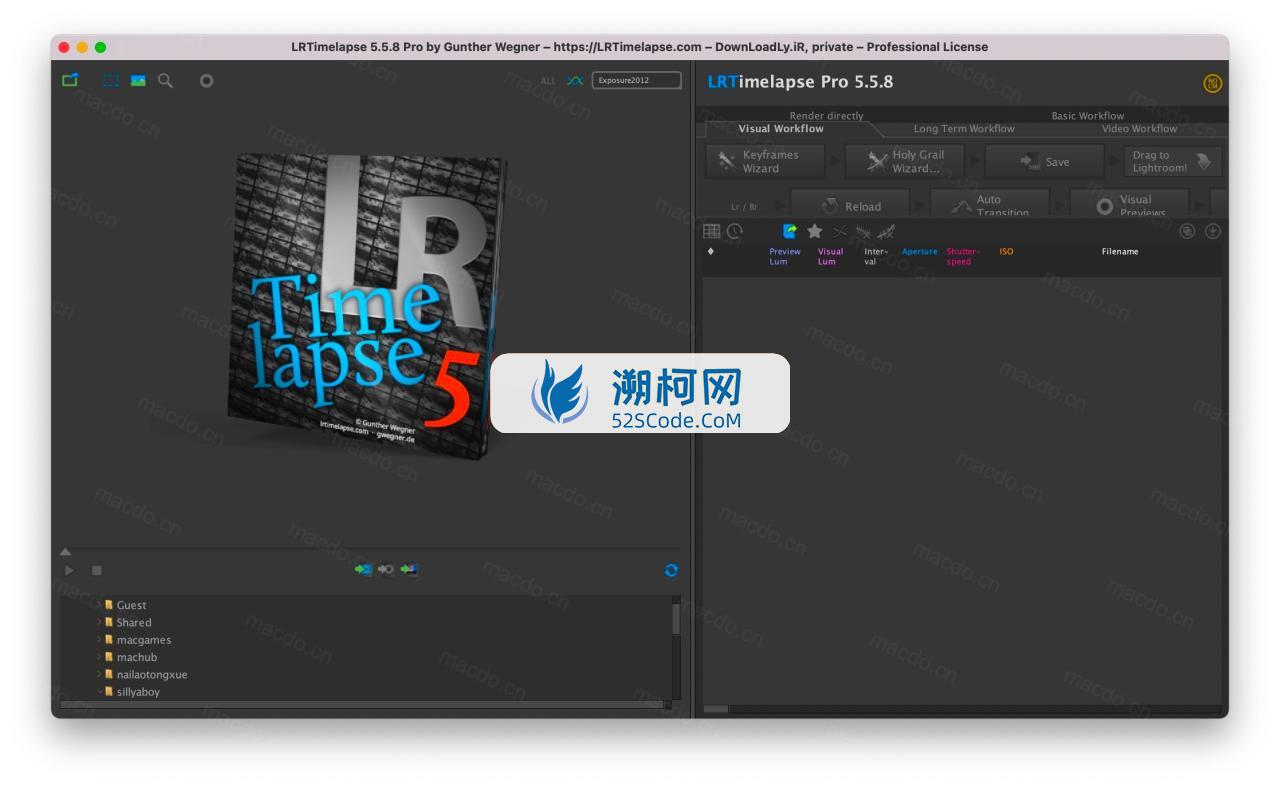This screenshot has height=786, width=1280.
Task: Click the Reload button
Action: click(850, 204)
